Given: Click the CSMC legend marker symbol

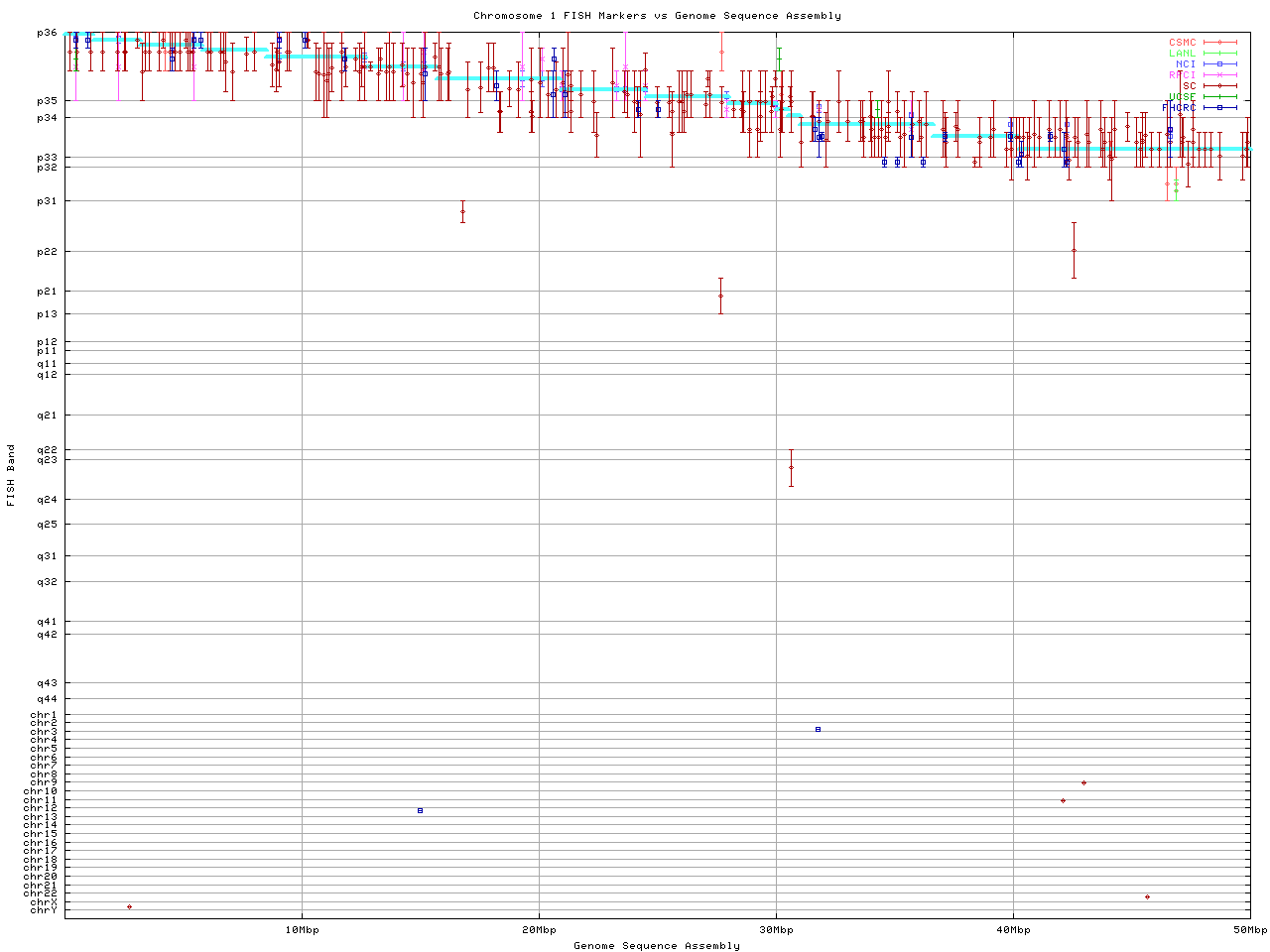Looking at the screenshot, I should point(1219,43).
